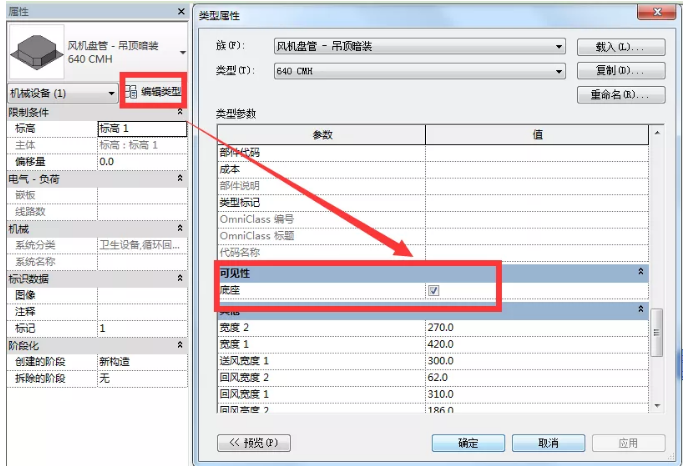This screenshot has height=473, width=685.
Task: Select the 创建的阶段 value 新构造
Action: point(142,362)
